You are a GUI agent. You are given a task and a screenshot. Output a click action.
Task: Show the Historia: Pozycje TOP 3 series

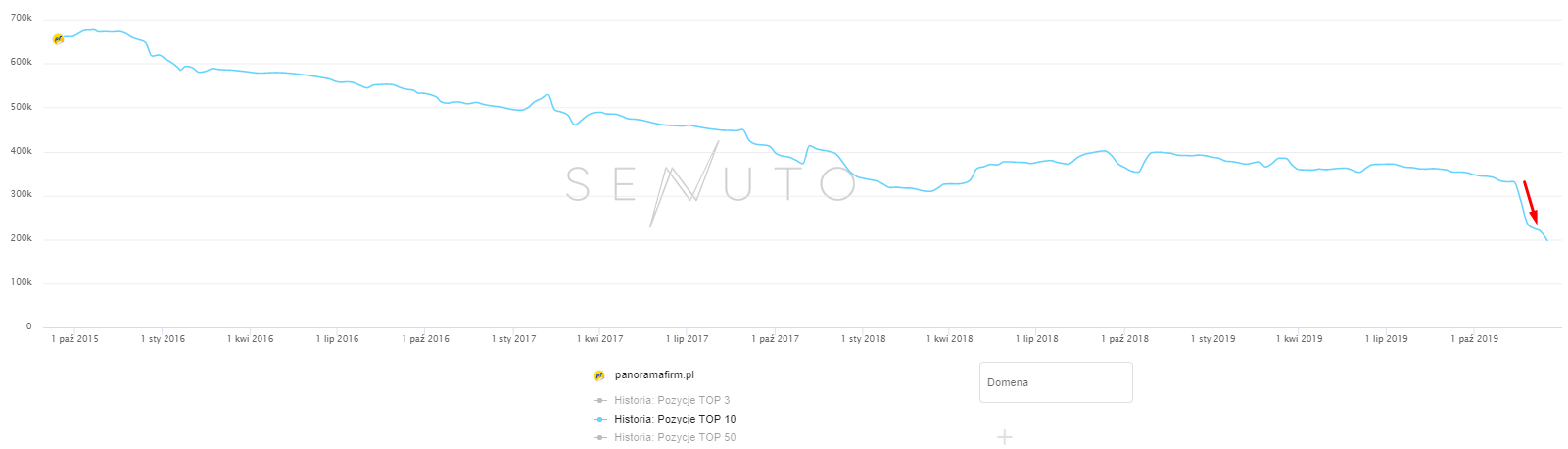click(672, 401)
